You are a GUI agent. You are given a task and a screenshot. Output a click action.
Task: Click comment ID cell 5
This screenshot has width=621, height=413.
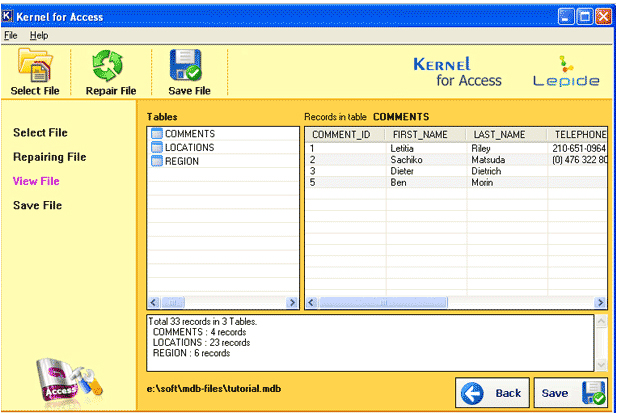[312, 183]
